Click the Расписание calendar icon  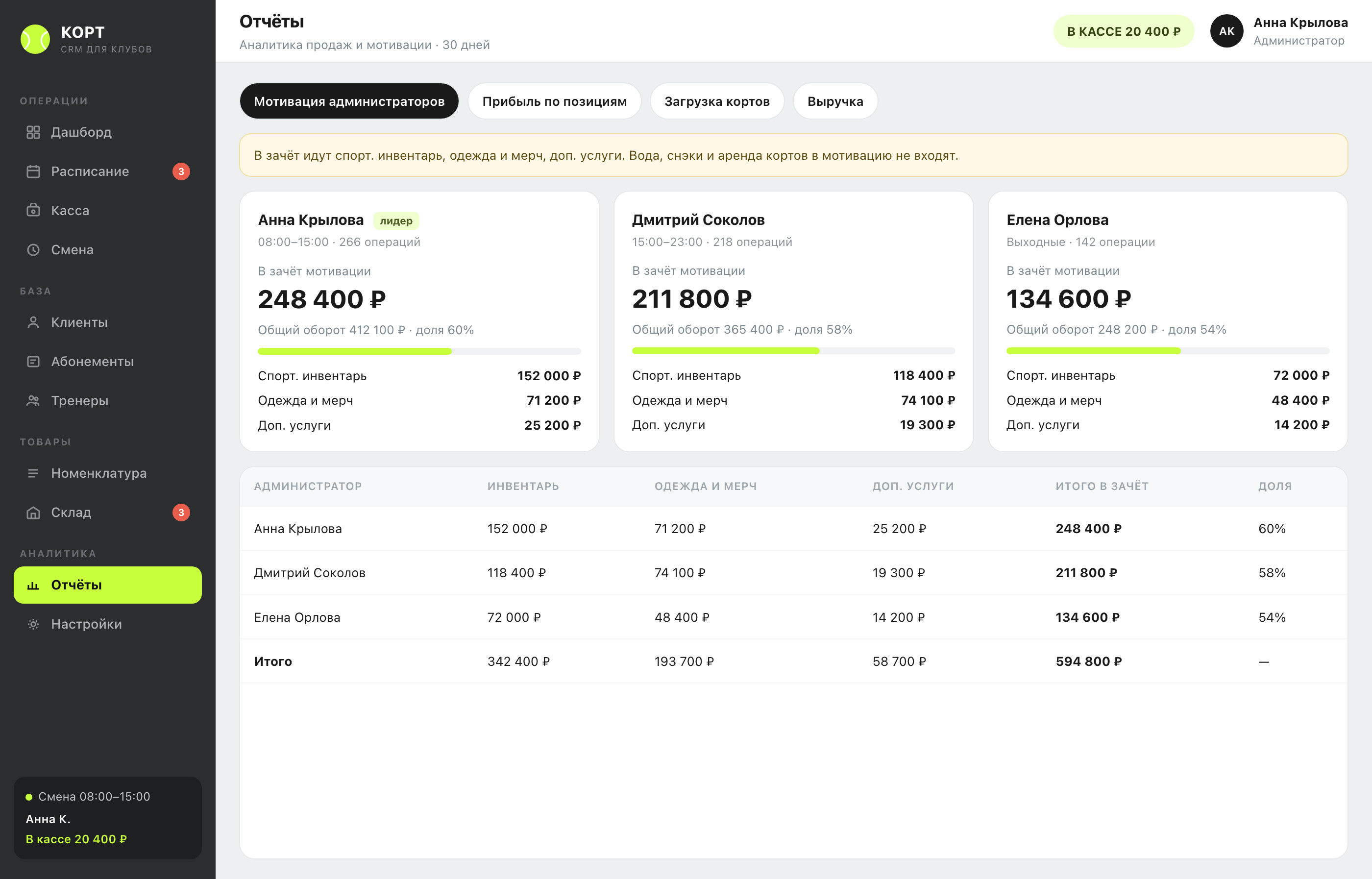tap(33, 171)
